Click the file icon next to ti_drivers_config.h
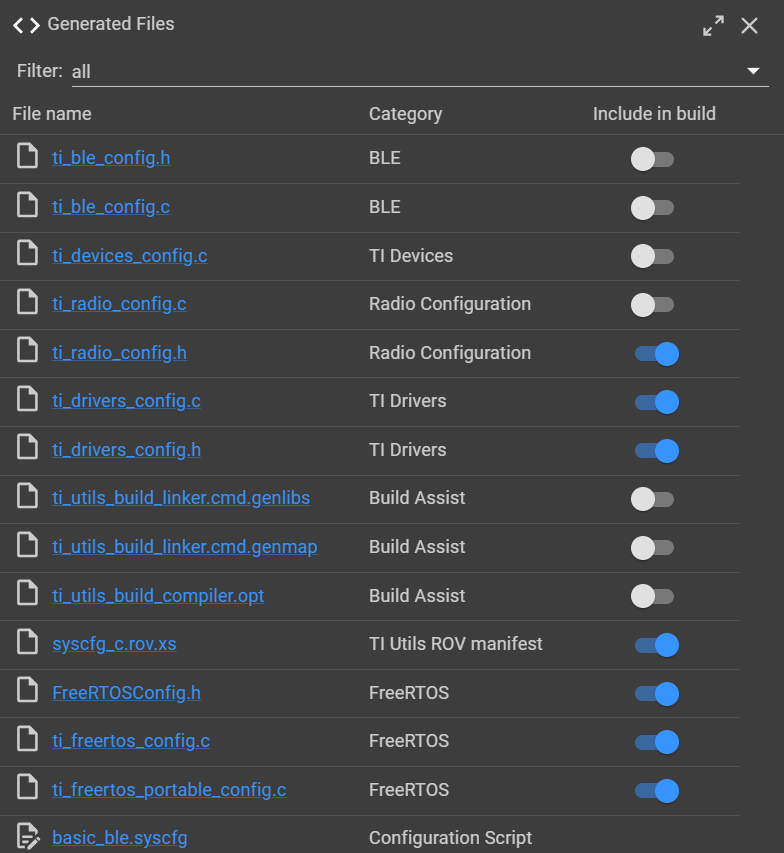 pyautogui.click(x=27, y=449)
